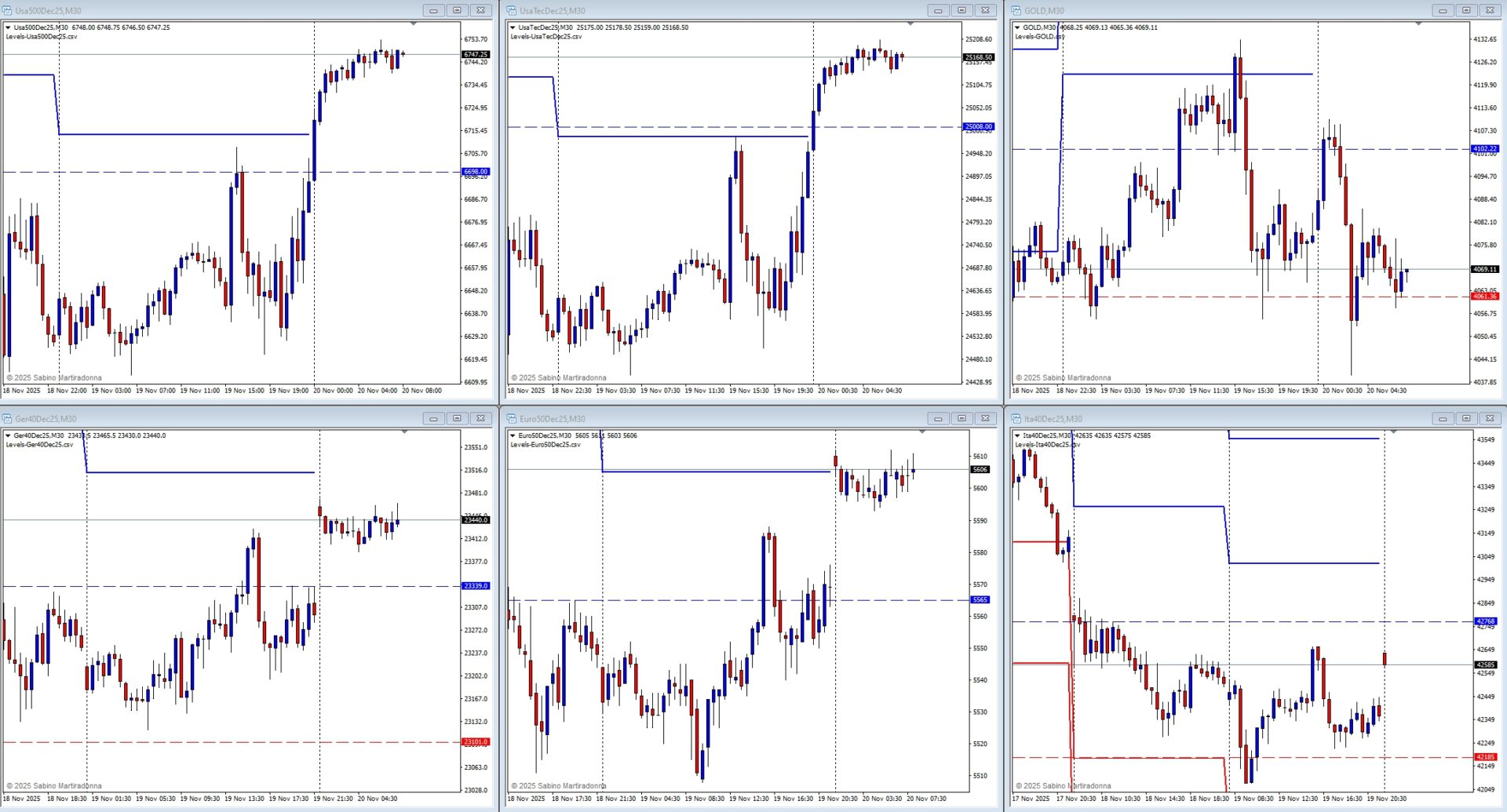This screenshot has width=1507, height=812.
Task: Click the Ita40Dec25 chart window icon
Action: coord(1016,418)
